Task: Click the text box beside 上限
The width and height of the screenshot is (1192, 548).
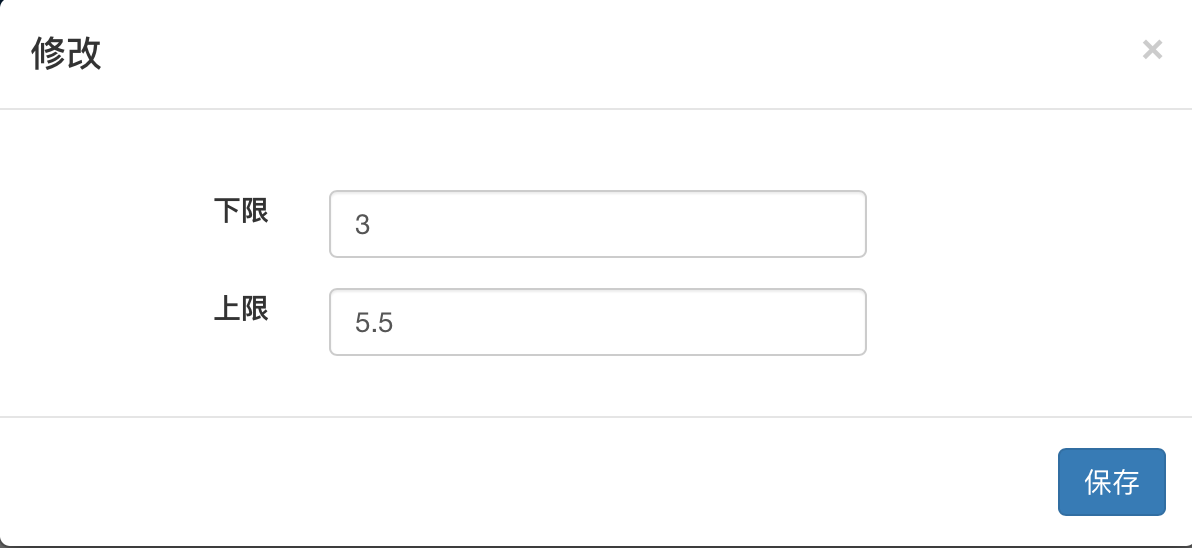Action: click(597, 322)
